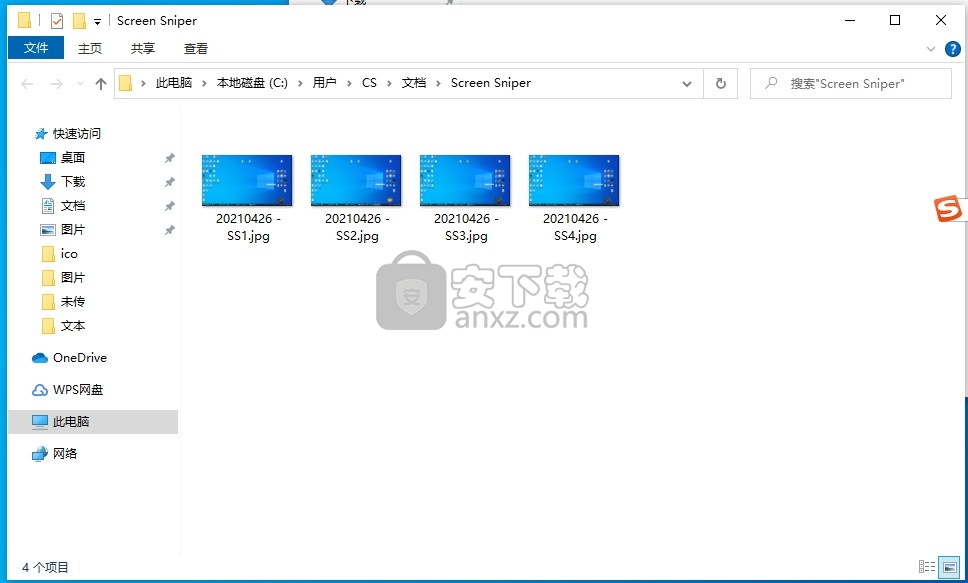The width and height of the screenshot is (968, 583).
Task: Select the 20210426 - SS1.jpg thumbnail
Action: tap(247, 180)
